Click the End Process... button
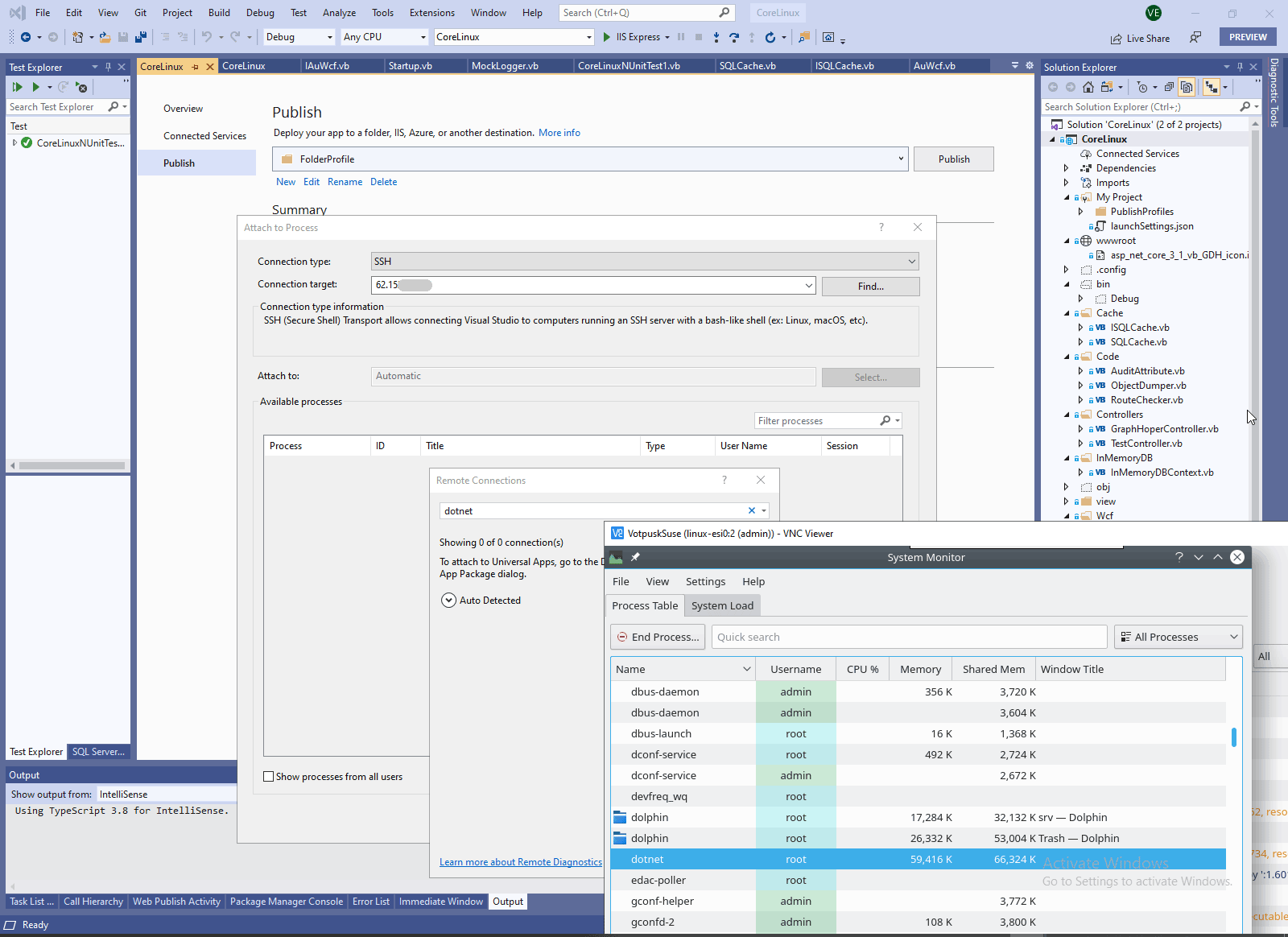Viewport: 1288px width, 937px height. (x=658, y=637)
